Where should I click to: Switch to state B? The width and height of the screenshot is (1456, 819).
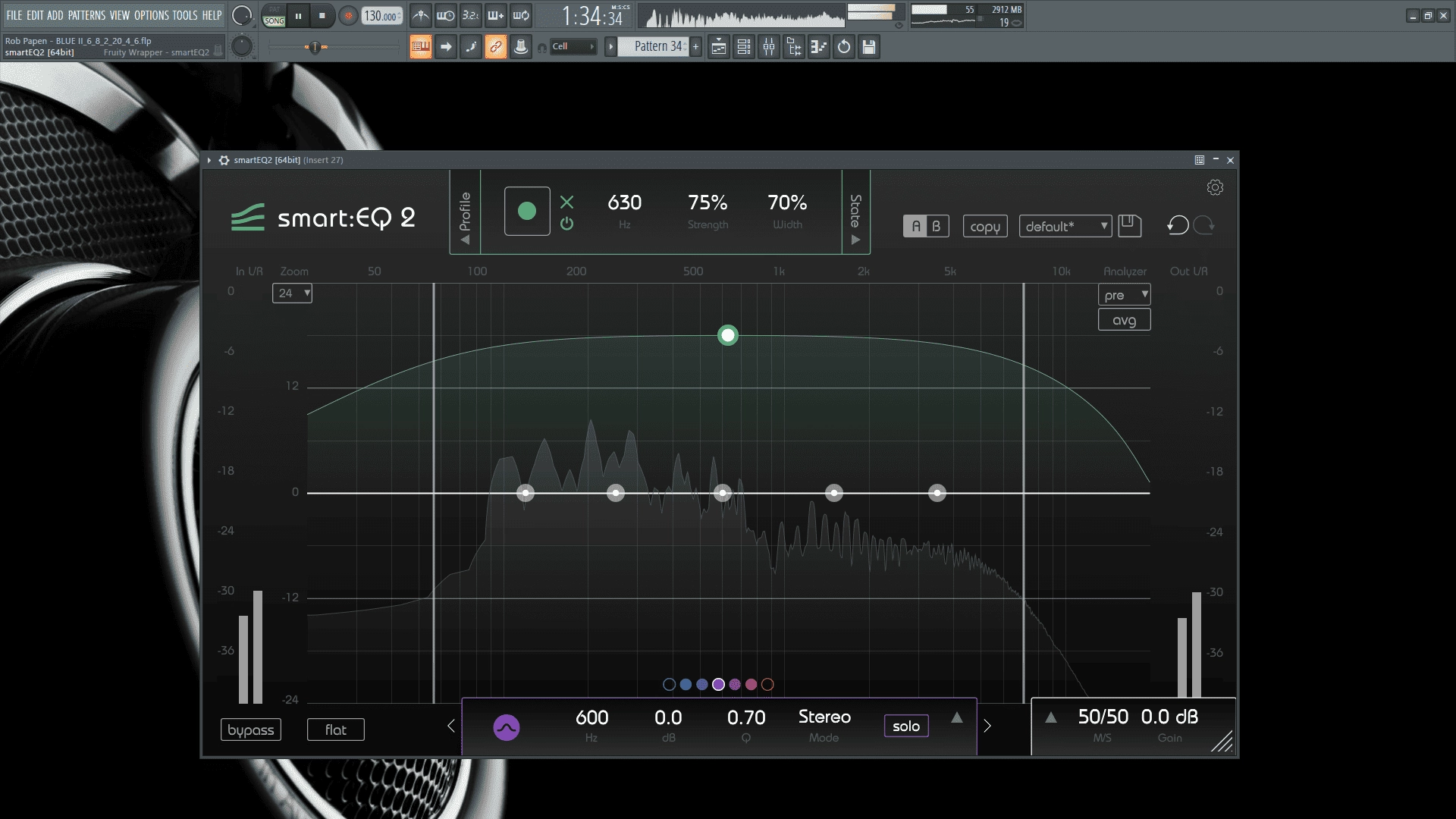coord(937,226)
